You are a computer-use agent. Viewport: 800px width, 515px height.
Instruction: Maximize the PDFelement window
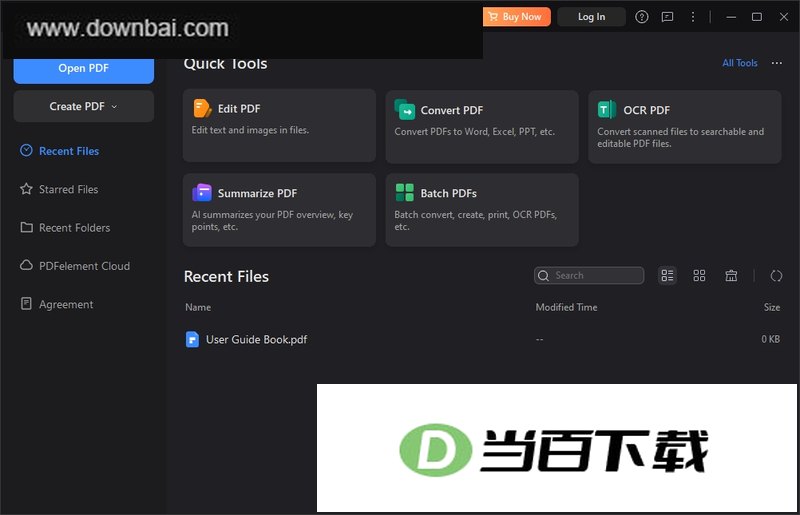tap(757, 17)
